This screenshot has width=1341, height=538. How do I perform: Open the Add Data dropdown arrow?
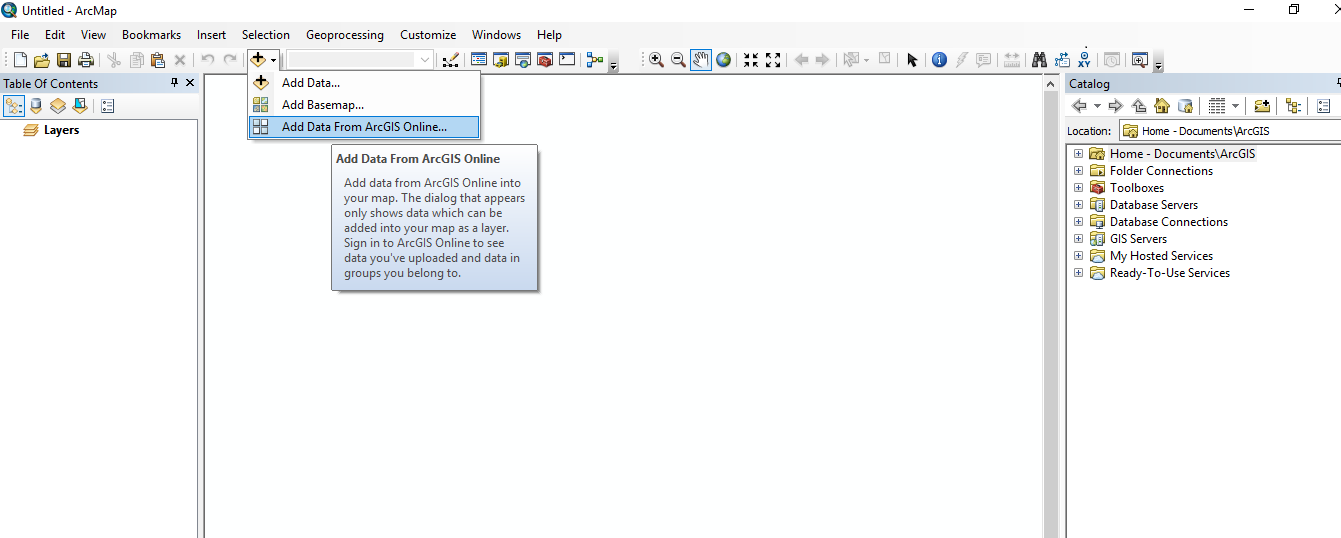pyautogui.click(x=274, y=60)
